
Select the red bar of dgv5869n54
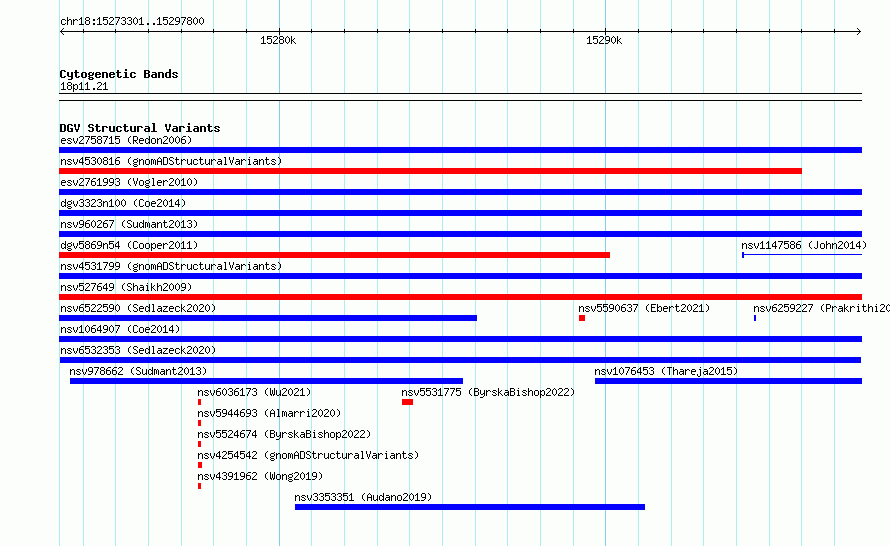click(x=334, y=255)
